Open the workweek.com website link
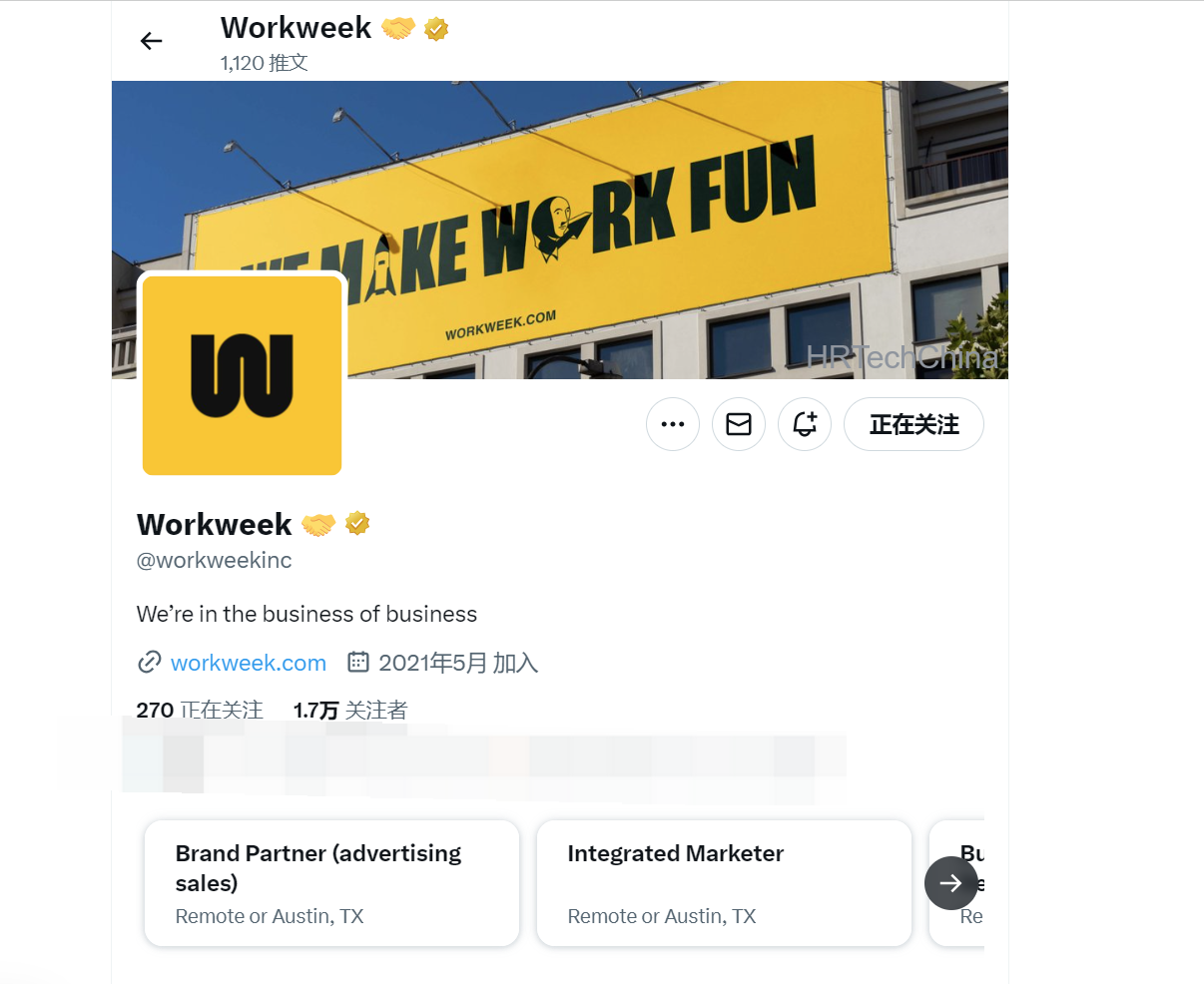This screenshot has width=1204, height=984. click(x=249, y=663)
